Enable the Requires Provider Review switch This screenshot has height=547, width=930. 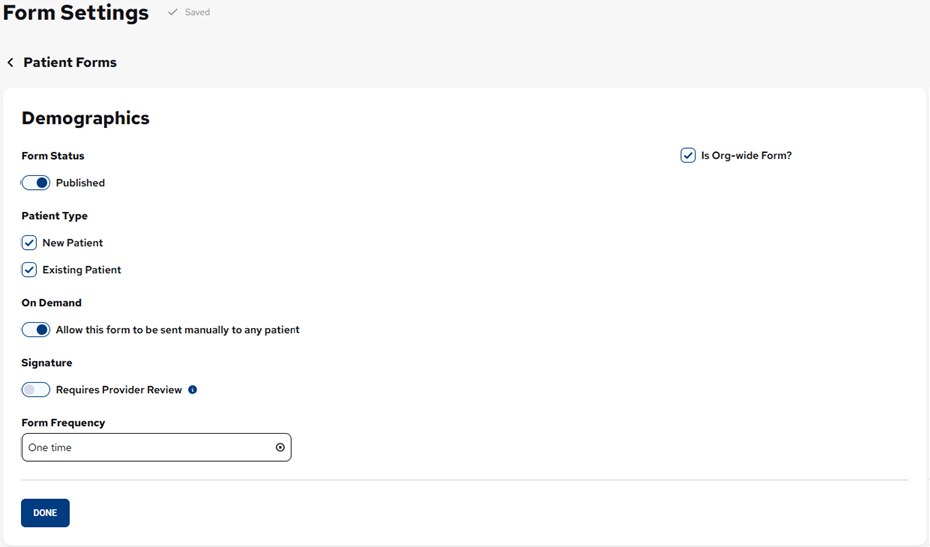coord(36,390)
